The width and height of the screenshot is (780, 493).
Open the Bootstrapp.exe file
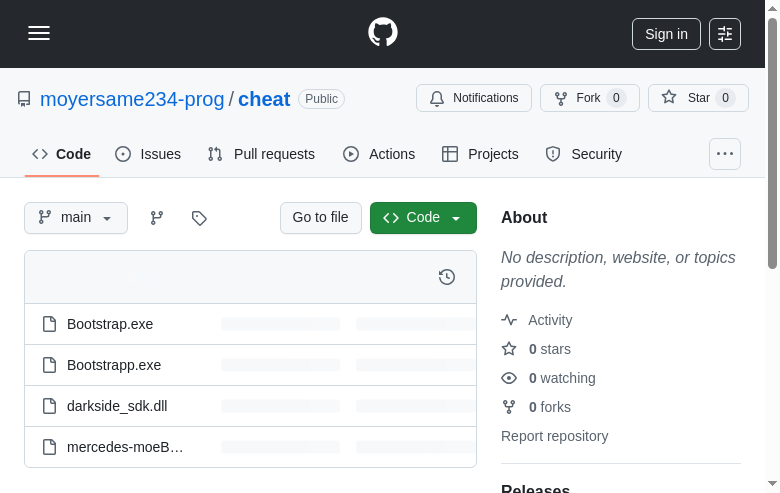tap(114, 365)
